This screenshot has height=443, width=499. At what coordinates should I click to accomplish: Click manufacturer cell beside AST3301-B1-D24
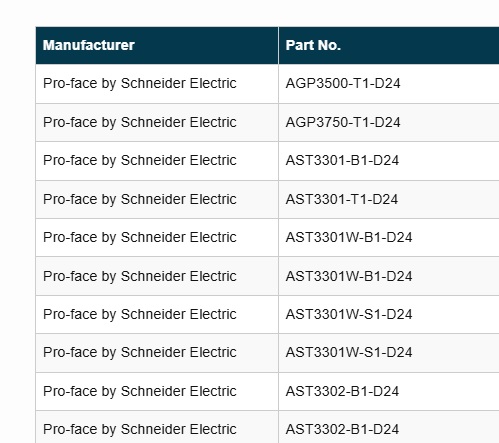point(157,161)
